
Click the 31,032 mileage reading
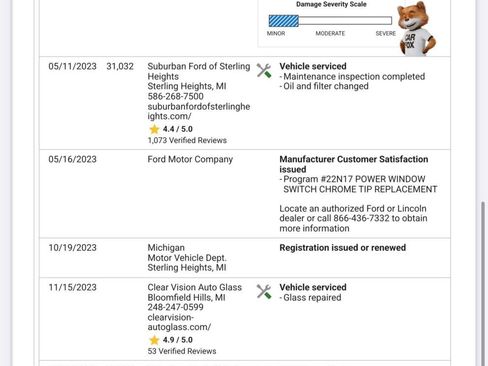[x=120, y=66]
